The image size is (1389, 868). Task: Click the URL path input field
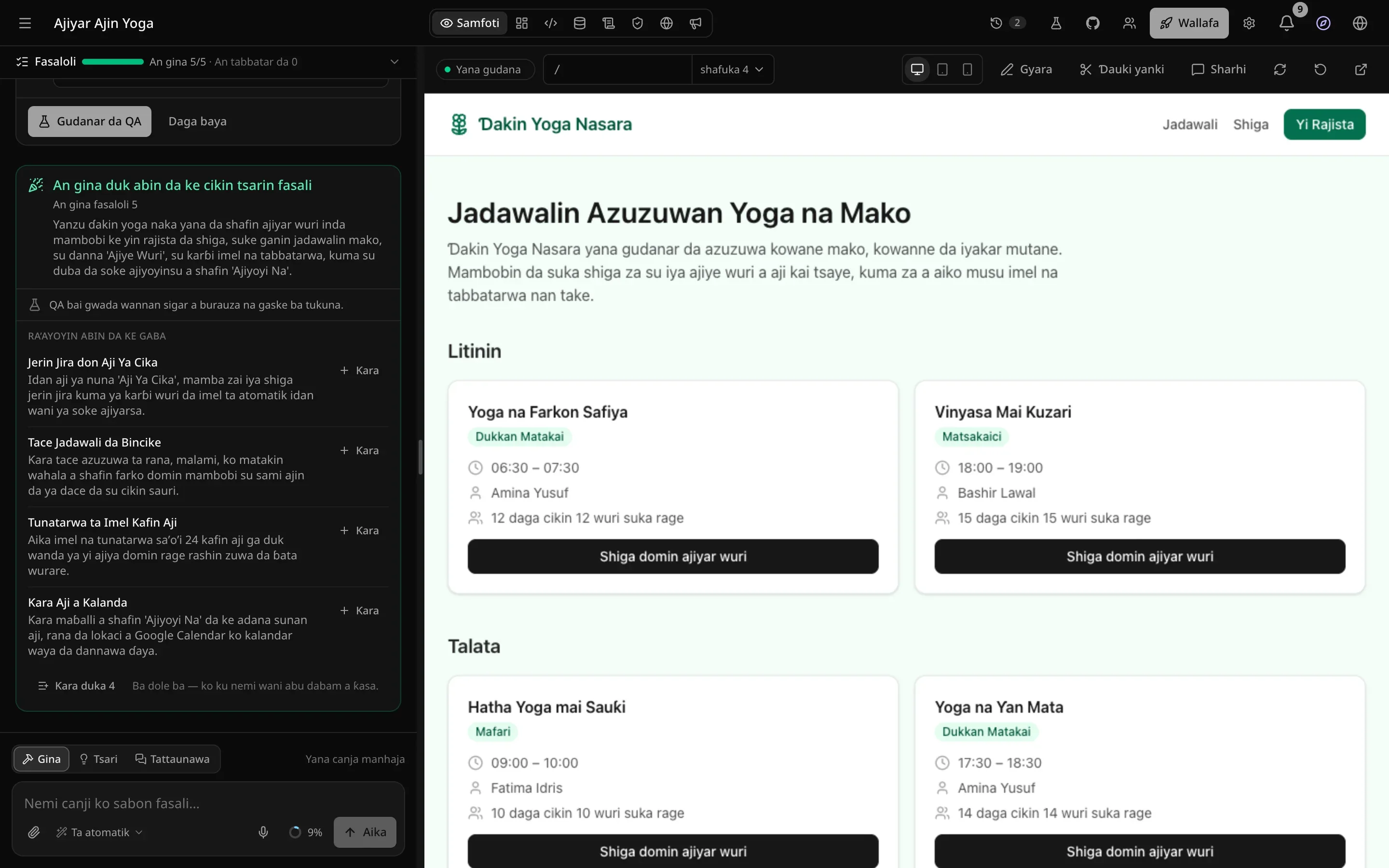coord(618,69)
